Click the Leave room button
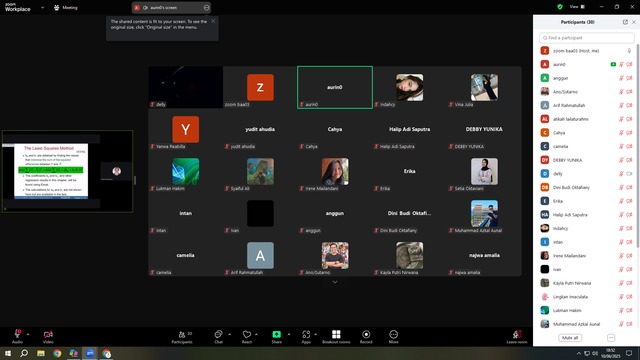 pos(517,337)
